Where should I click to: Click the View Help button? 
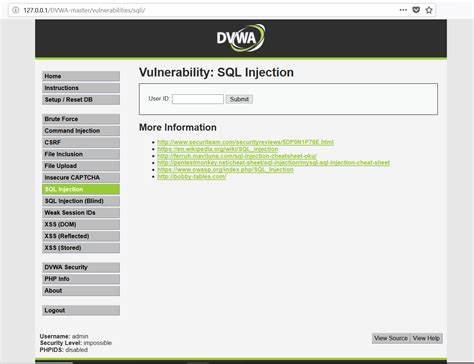pos(426,338)
